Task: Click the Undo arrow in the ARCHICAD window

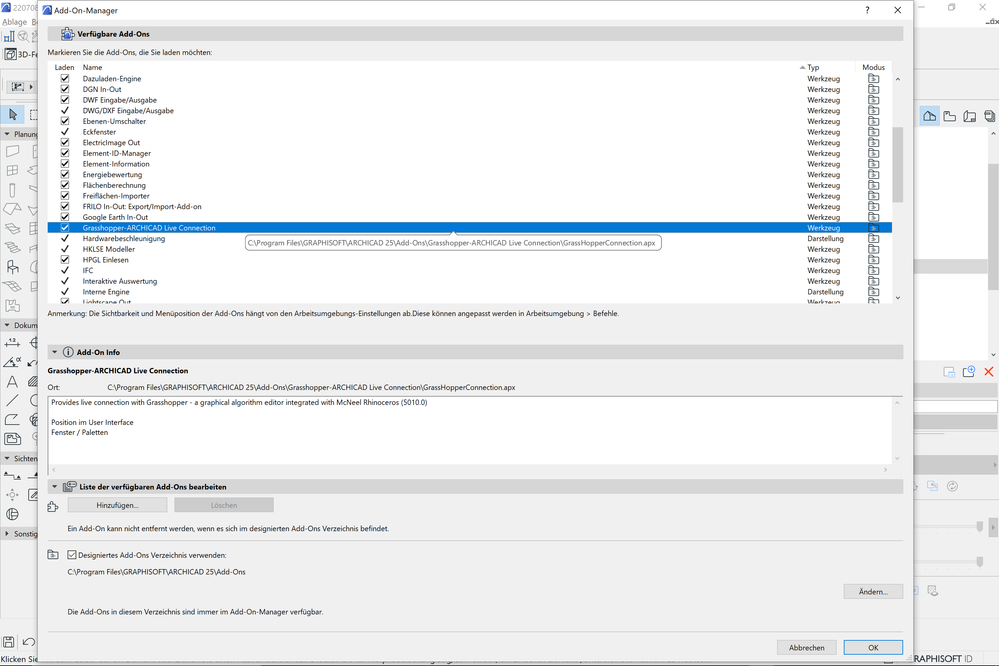Action: coord(29,642)
